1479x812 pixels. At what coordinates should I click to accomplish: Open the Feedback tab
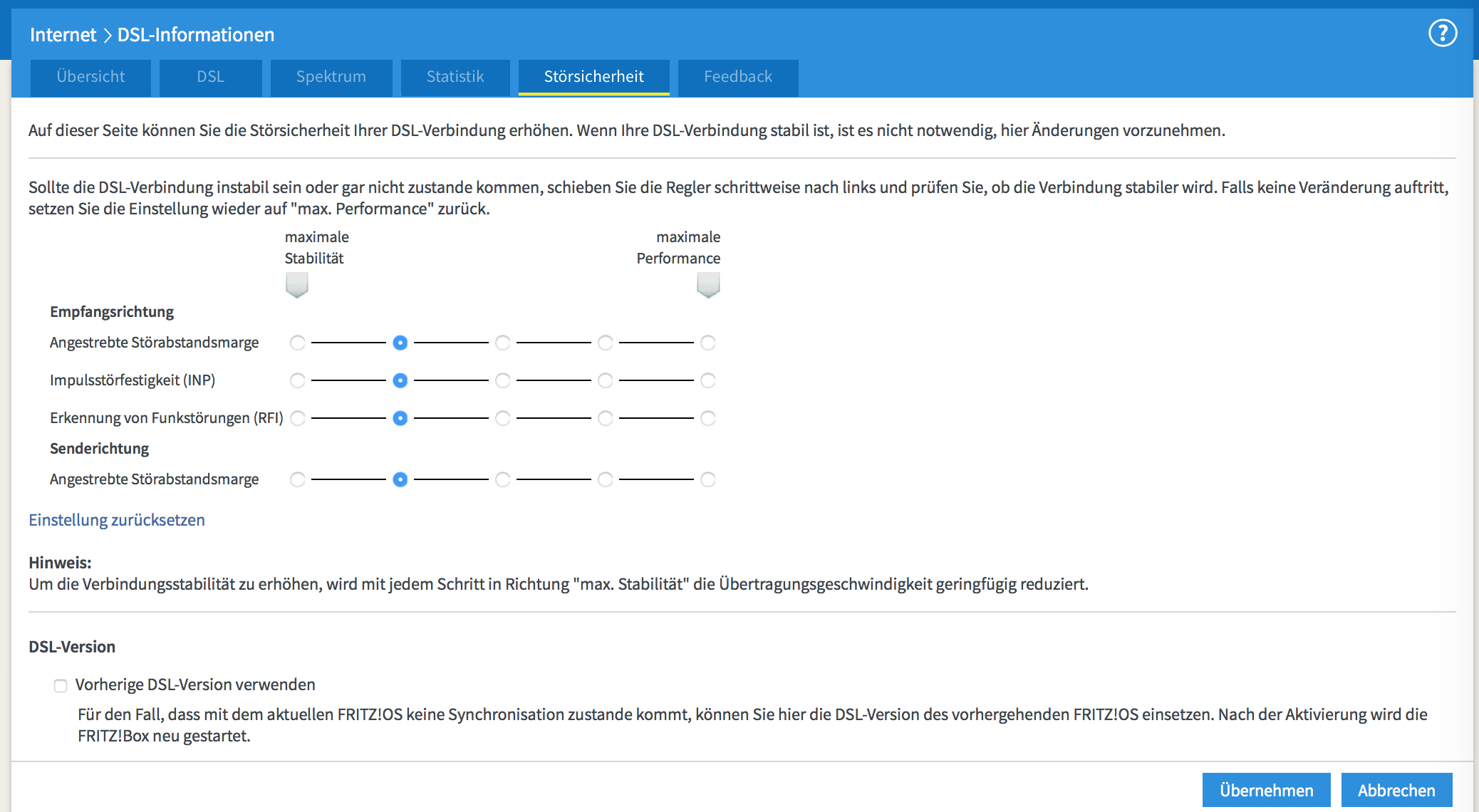point(737,77)
